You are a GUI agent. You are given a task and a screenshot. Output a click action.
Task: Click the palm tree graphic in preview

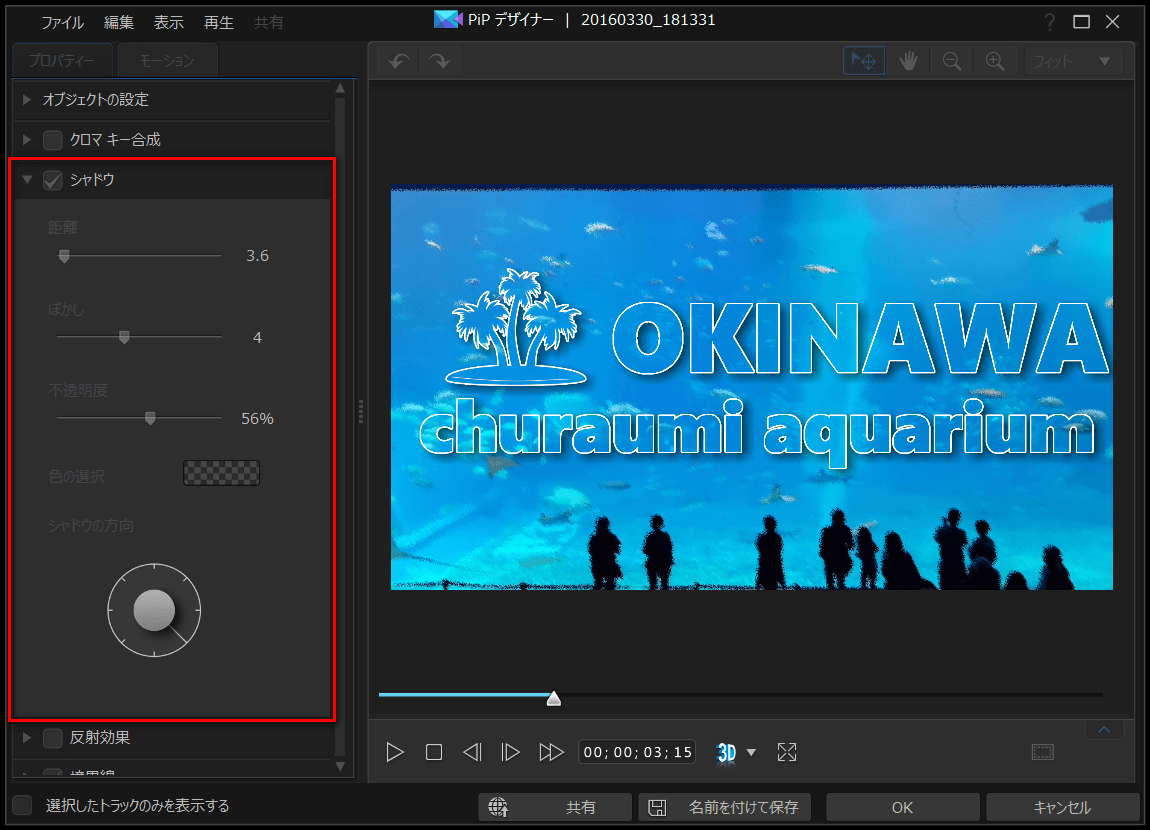516,327
